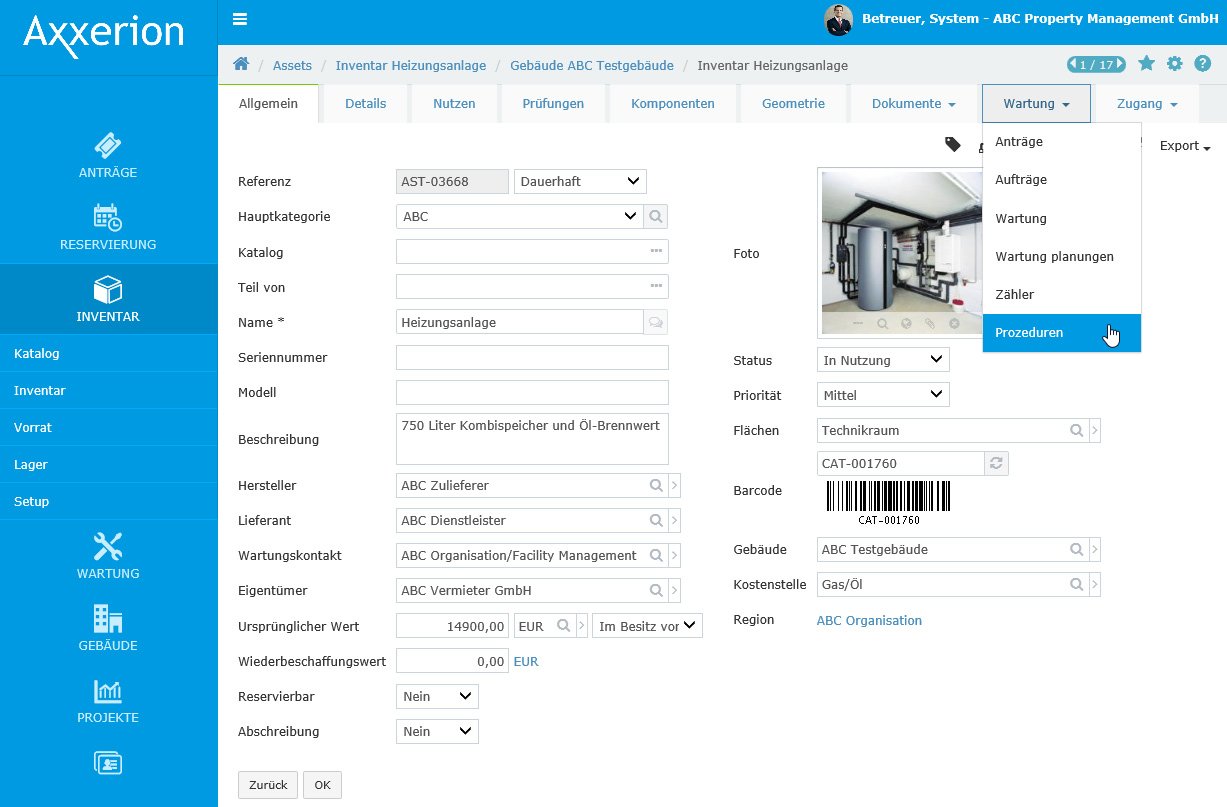Refresh the barcode CAT-001760
This screenshot has height=807, width=1227.
(x=997, y=463)
